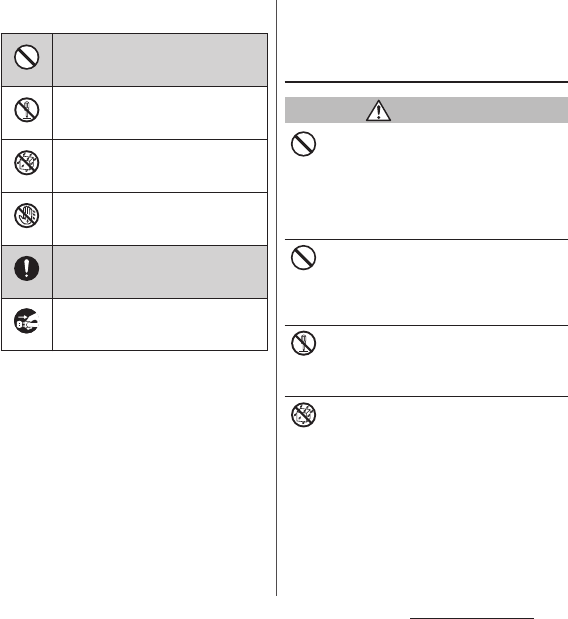Screen dimensions: 568x619
Task: Click the black mandatory exclamation circle icon
Action: tap(26, 268)
